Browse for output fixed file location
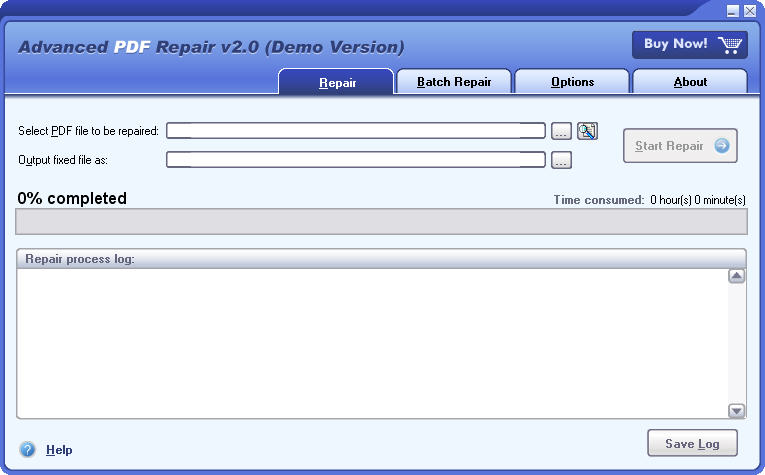Image resolution: width=765 pixels, height=475 pixels. click(561, 160)
